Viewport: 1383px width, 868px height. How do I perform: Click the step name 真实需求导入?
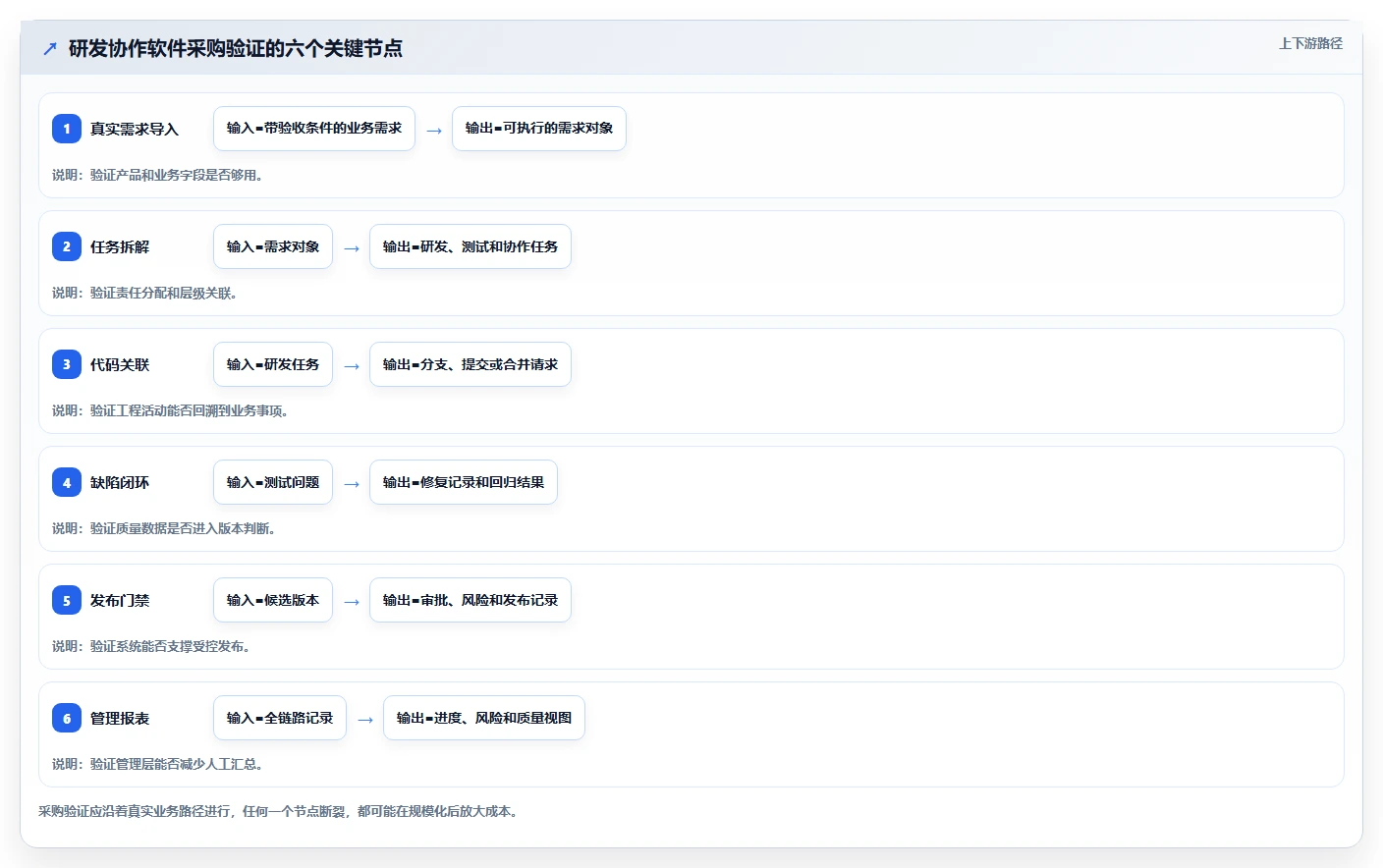pos(135,130)
